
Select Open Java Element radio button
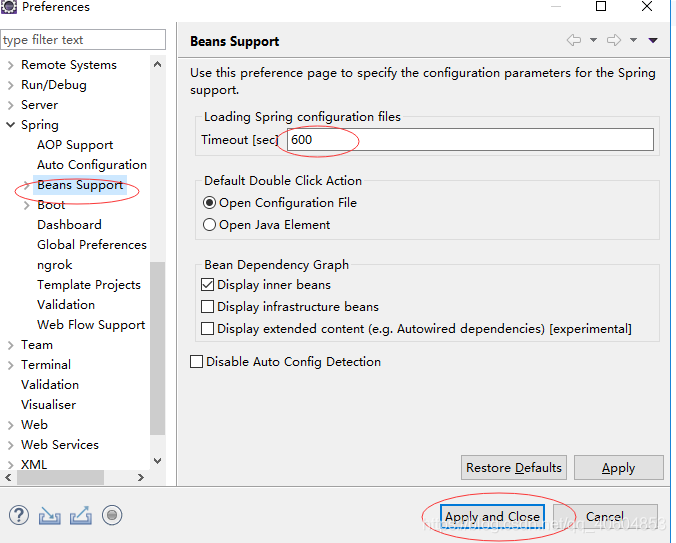209,225
